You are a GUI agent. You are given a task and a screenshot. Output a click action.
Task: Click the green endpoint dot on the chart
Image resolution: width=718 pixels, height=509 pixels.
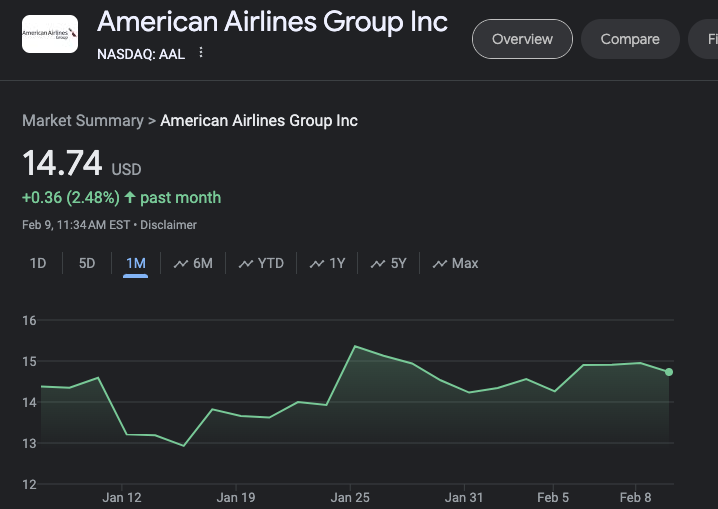[x=669, y=372]
